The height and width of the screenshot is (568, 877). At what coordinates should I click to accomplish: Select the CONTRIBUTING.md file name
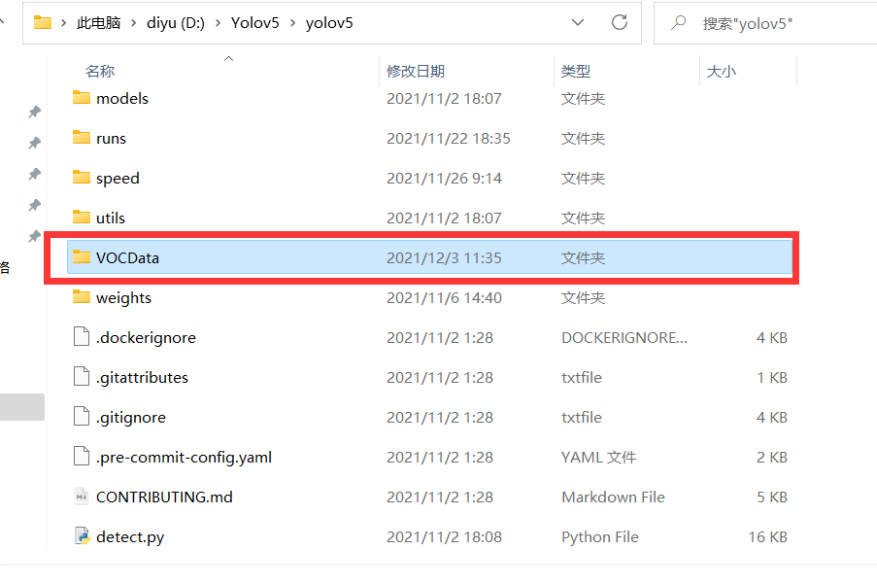(x=164, y=497)
